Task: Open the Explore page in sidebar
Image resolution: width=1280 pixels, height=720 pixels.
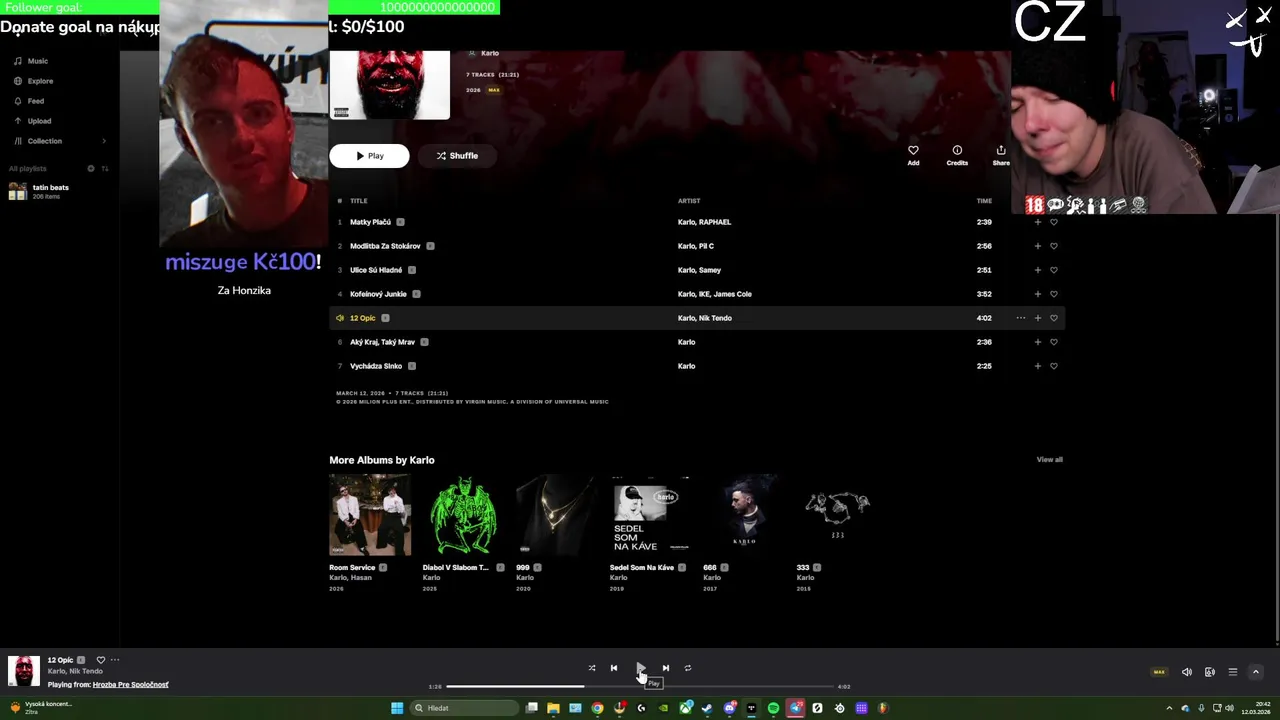Action: point(33,81)
